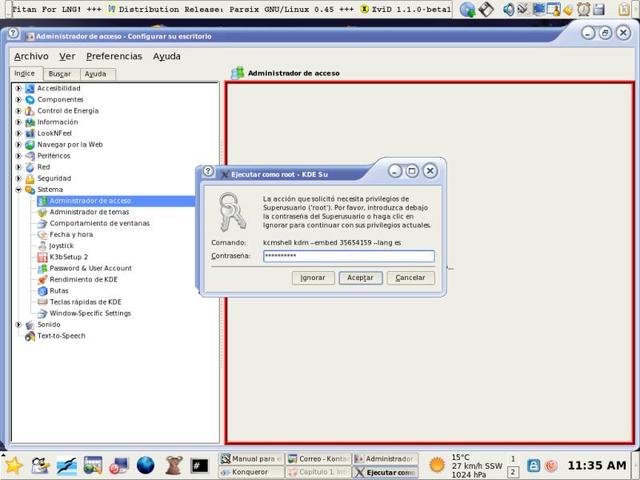Click the K3bSetup 2 icon
Viewport: 640px width, 480px height.
coord(42,257)
